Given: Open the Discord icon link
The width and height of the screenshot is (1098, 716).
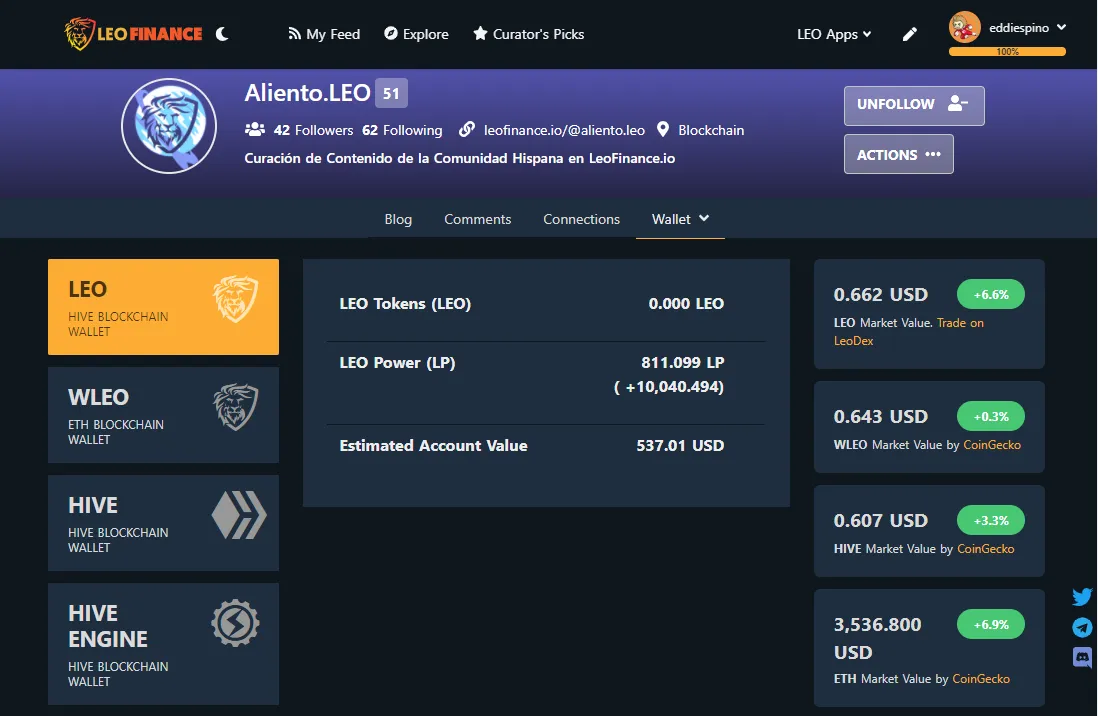Looking at the screenshot, I should point(1082,657).
